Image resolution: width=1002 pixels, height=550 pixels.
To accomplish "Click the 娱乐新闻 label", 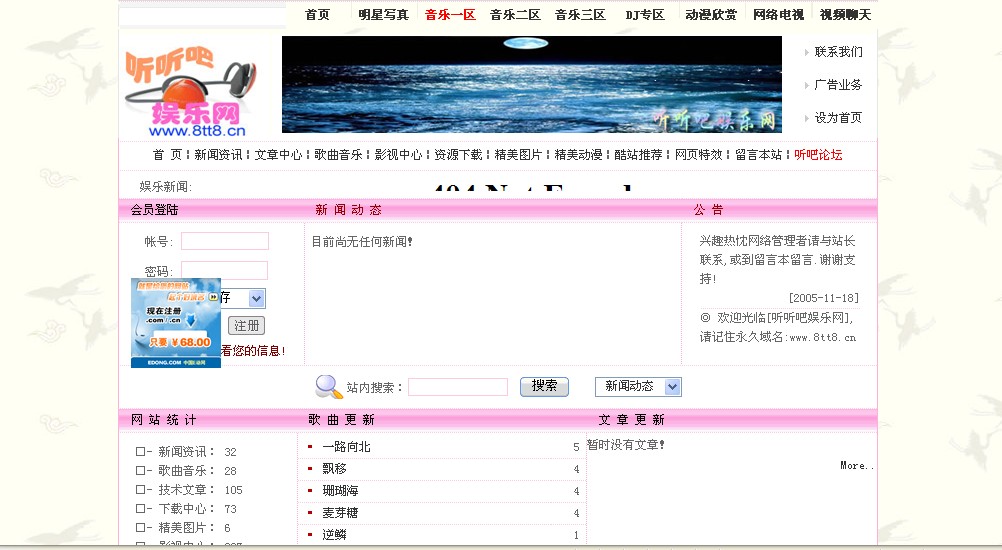I will 166,187.
